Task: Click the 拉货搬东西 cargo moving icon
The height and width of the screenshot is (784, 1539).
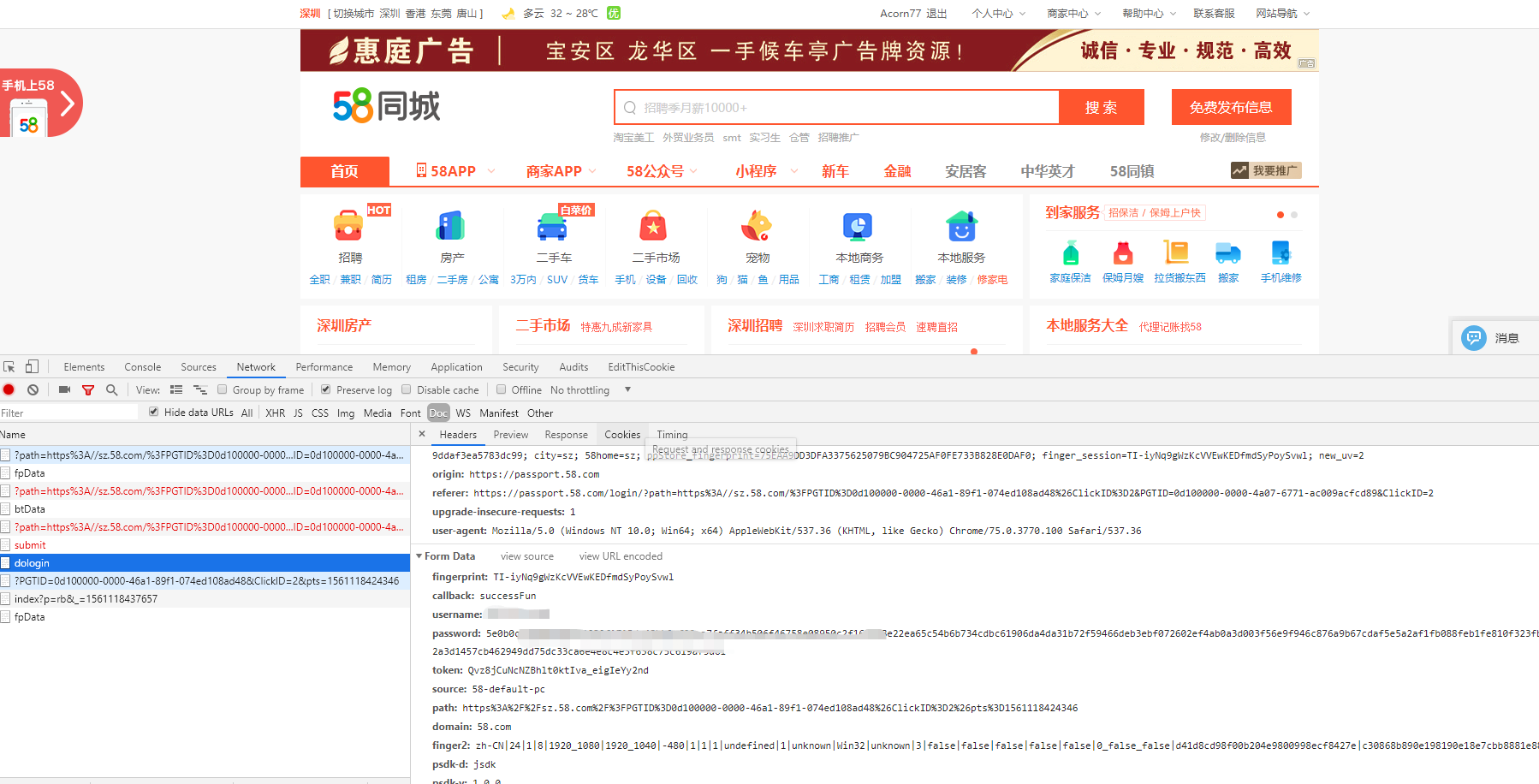Action: [1177, 252]
